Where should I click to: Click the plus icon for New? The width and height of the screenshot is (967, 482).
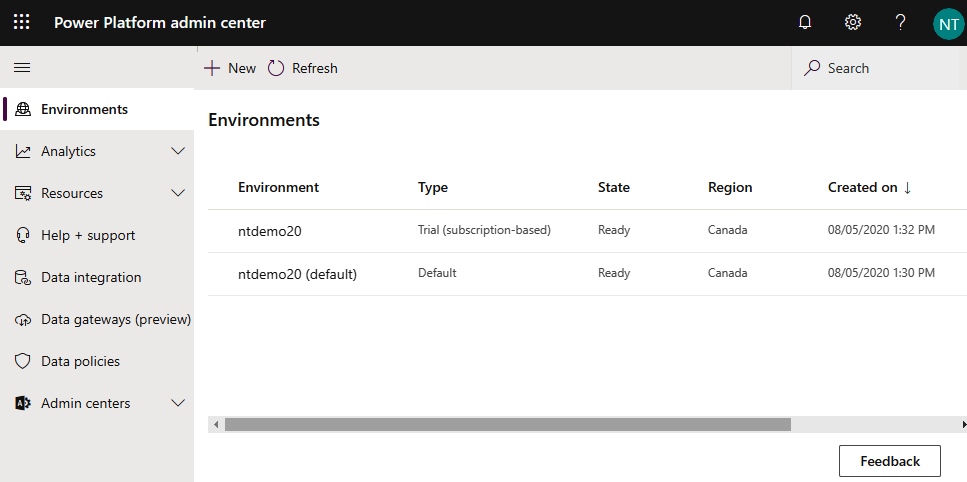click(212, 68)
